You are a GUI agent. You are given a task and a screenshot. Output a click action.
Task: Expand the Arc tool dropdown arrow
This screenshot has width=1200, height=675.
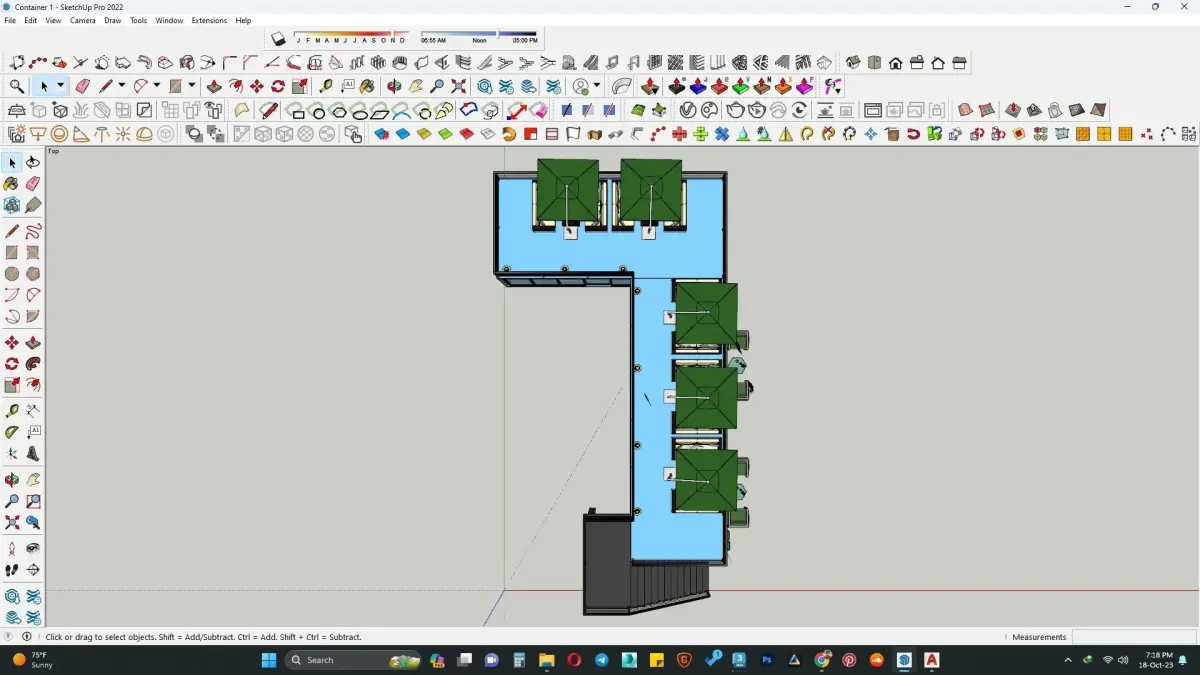click(x=157, y=87)
